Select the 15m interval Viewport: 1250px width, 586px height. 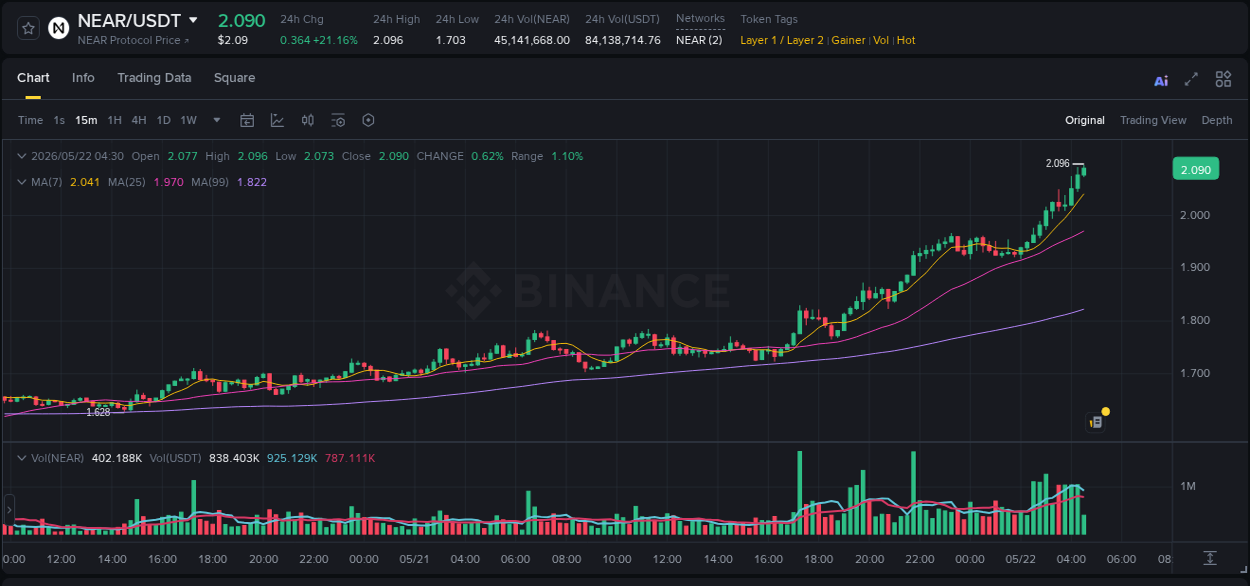pos(86,120)
